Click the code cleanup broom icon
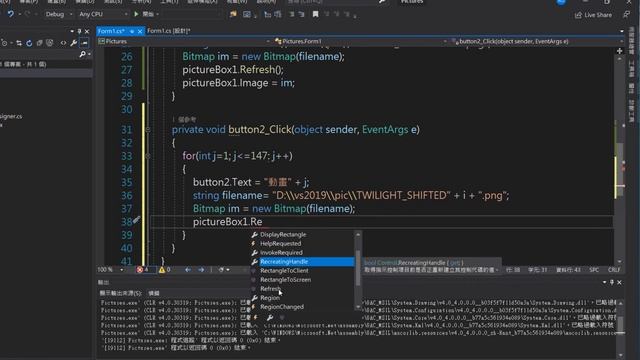The height and width of the screenshot is (360, 640). coord(221,270)
